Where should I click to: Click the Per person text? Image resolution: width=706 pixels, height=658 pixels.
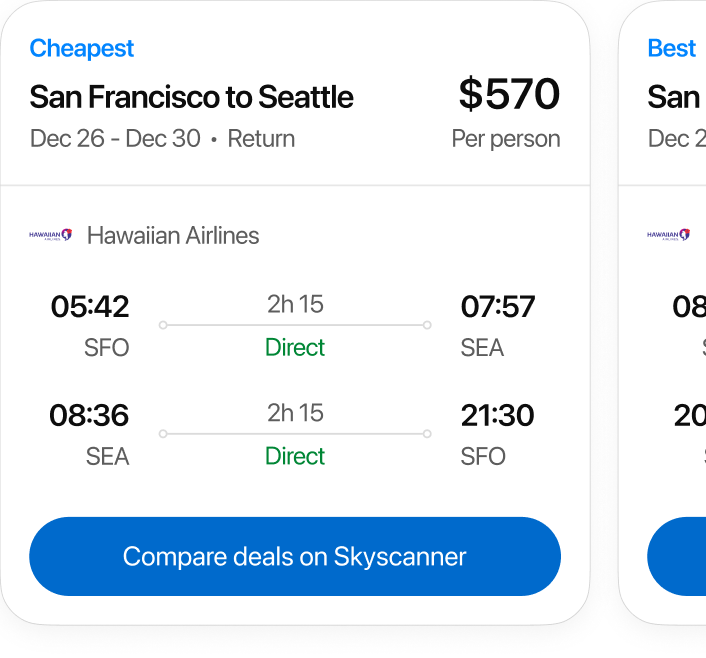pyautogui.click(x=506, y=139)
